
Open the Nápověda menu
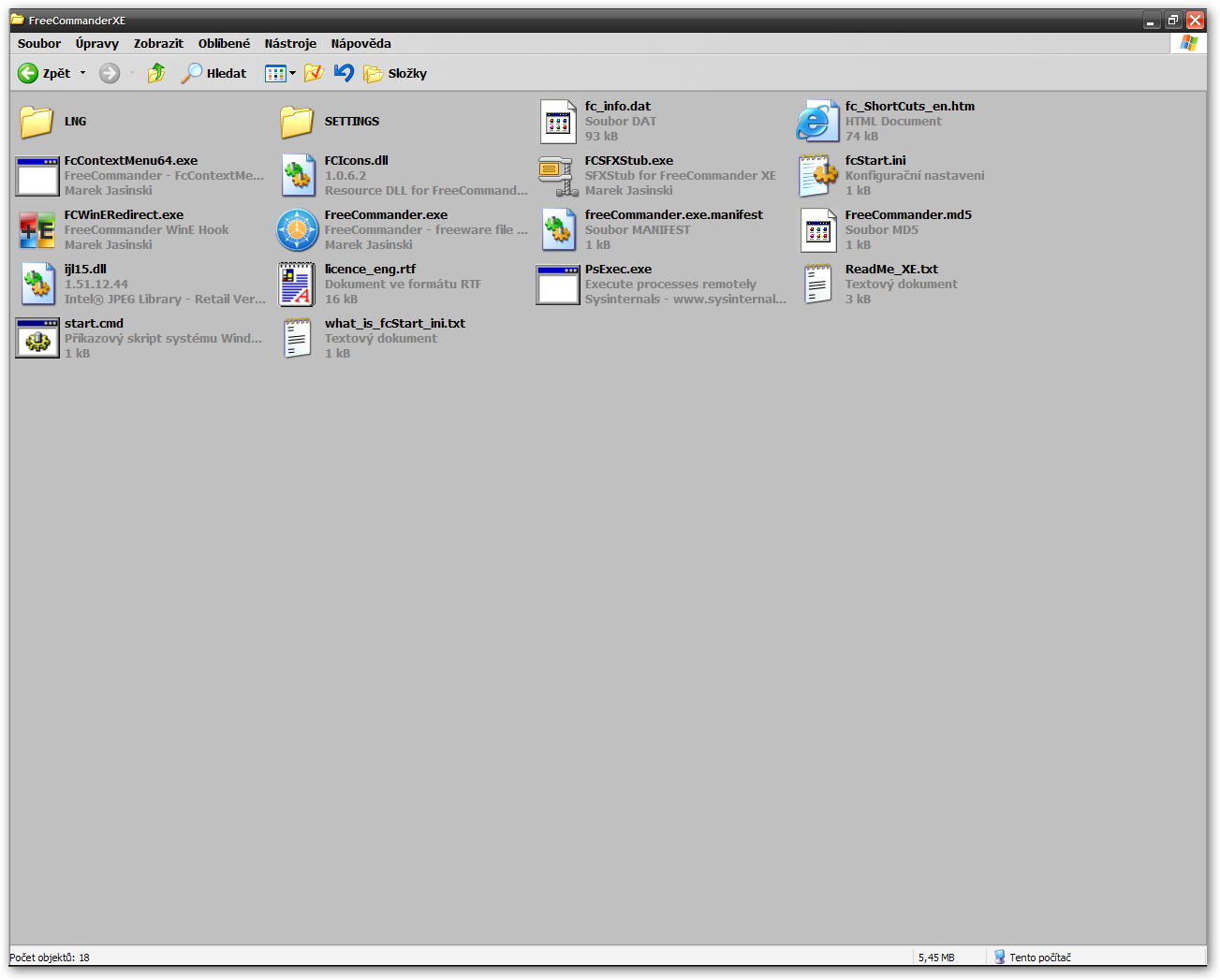click(x=360, y=44)
